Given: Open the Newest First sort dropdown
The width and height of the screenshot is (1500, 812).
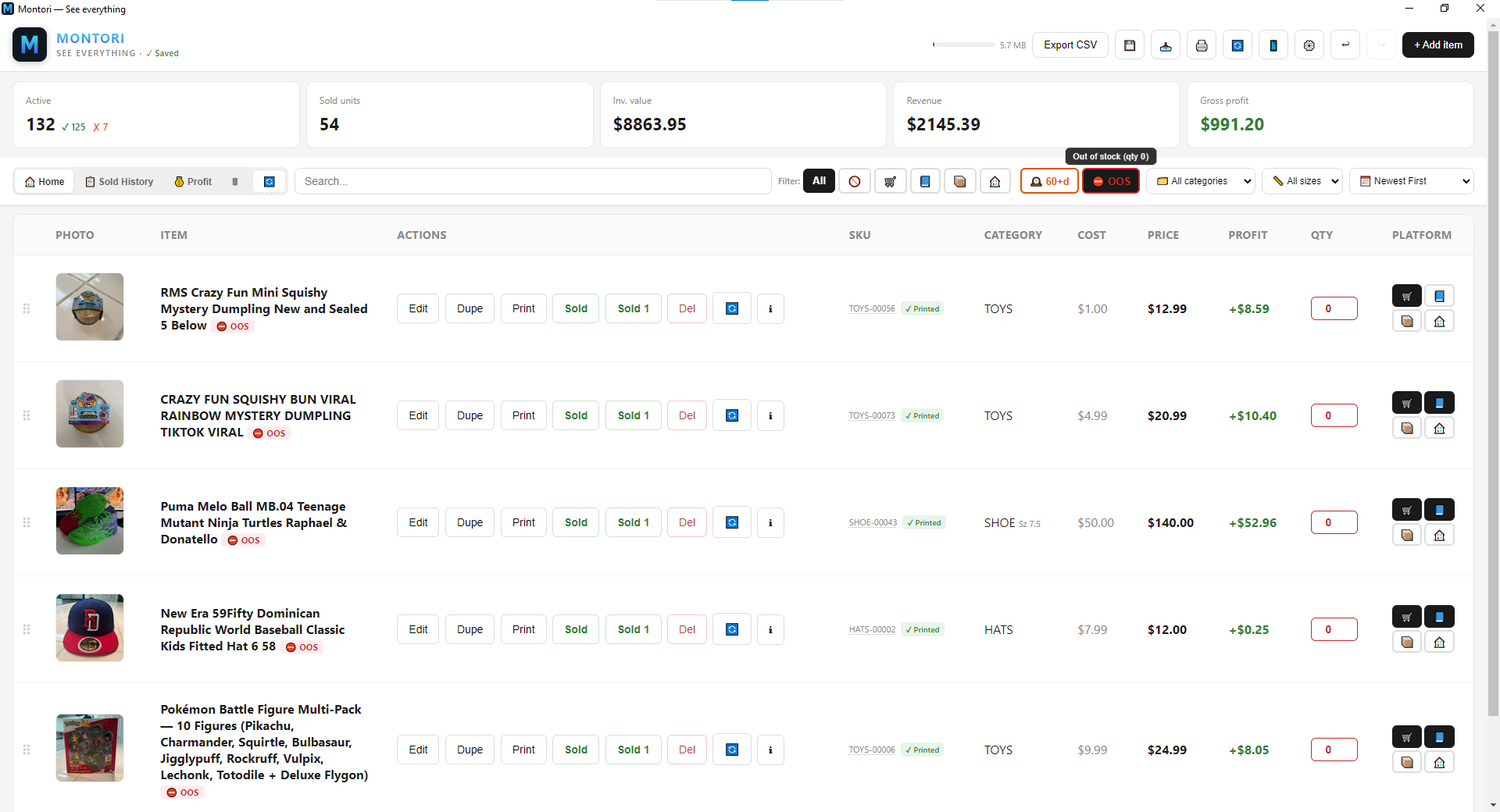Looking at the screenshot, I should pyautogui.click(x=1412, y=181).
